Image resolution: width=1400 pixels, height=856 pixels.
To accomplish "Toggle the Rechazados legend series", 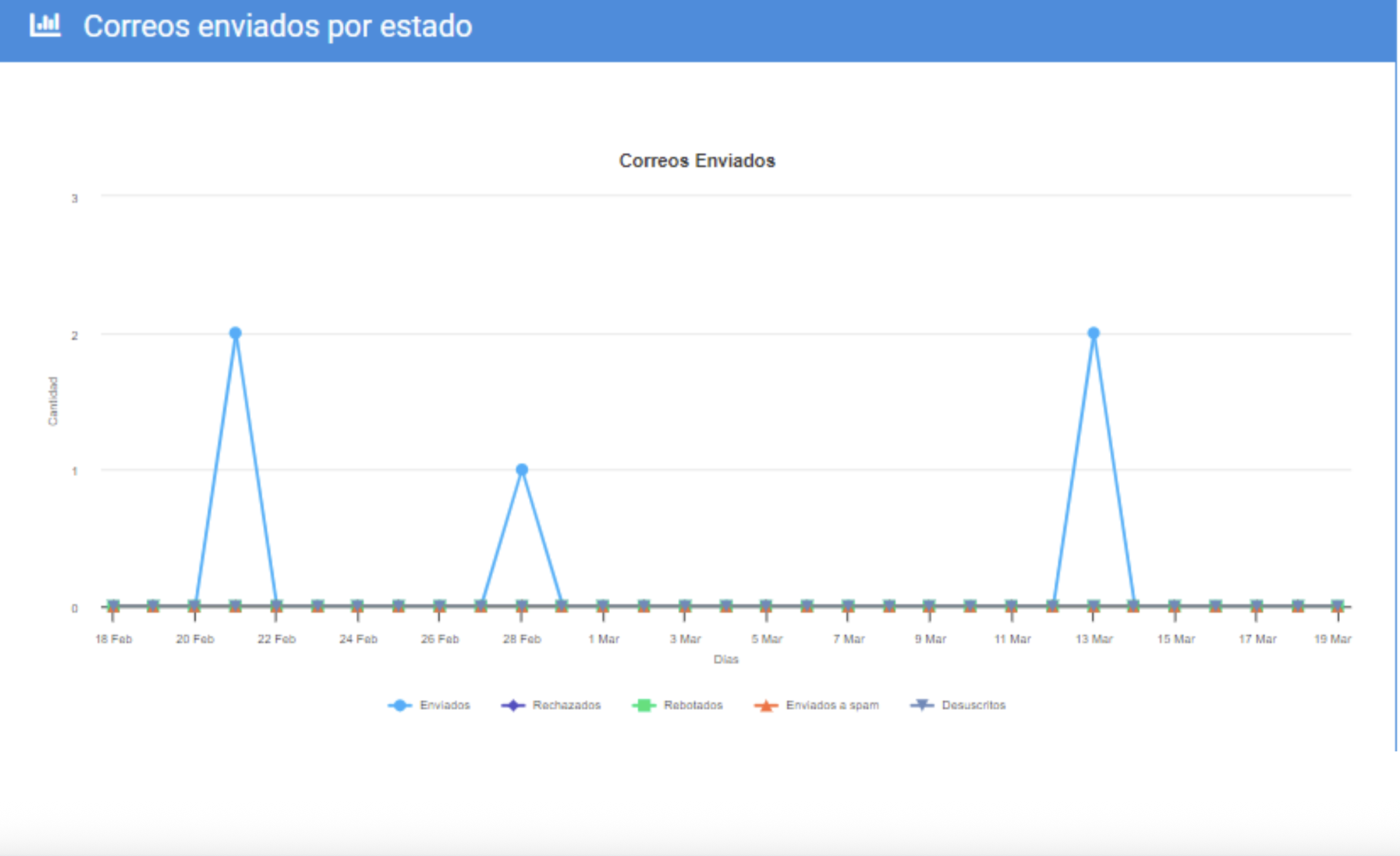I will (x=566, y=705).
